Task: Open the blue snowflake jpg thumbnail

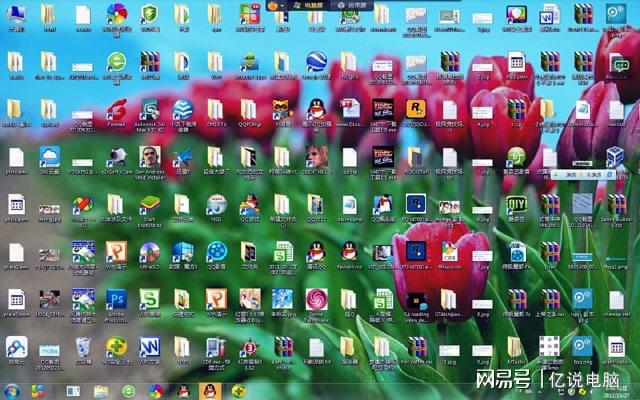Action: click(283, 299)
